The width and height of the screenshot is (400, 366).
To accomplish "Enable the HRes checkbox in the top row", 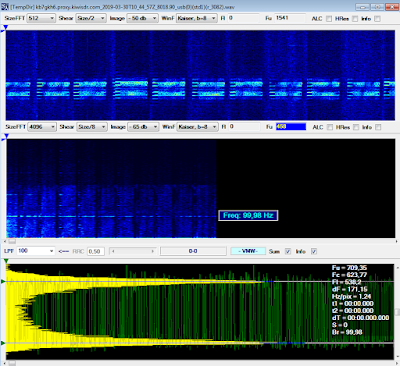I will (x=355, y=19).
